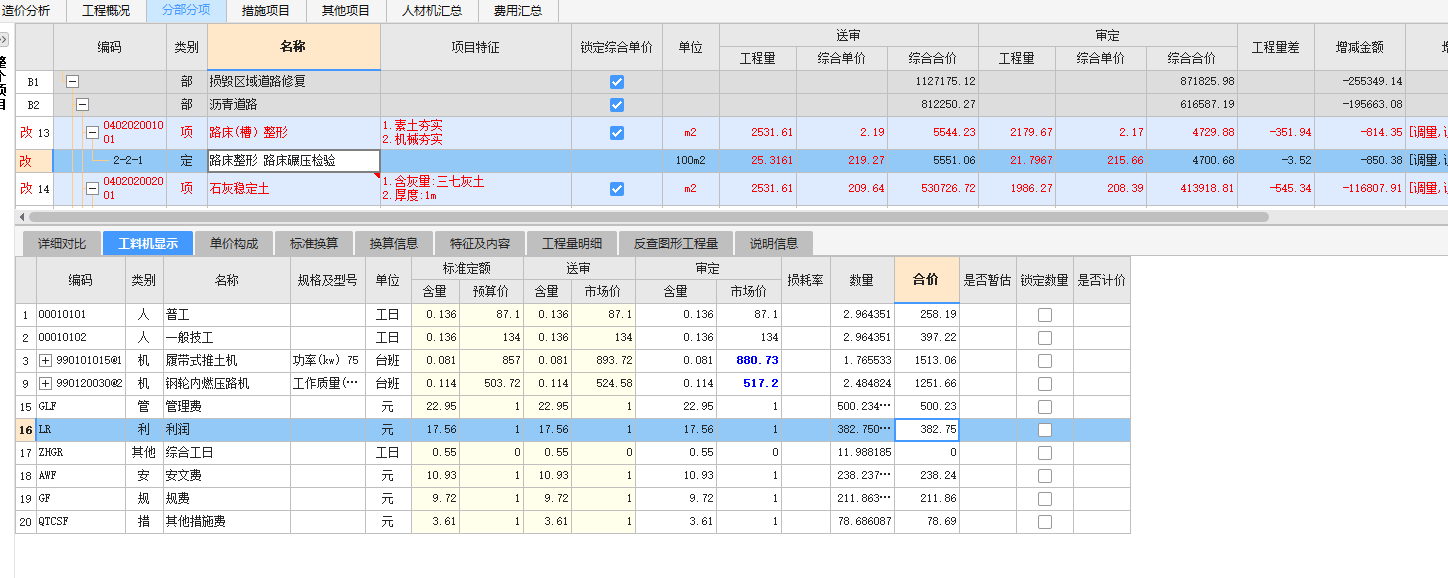Open the 单价构成 panel tab
Screen dimensions: 1448x578
234,243
